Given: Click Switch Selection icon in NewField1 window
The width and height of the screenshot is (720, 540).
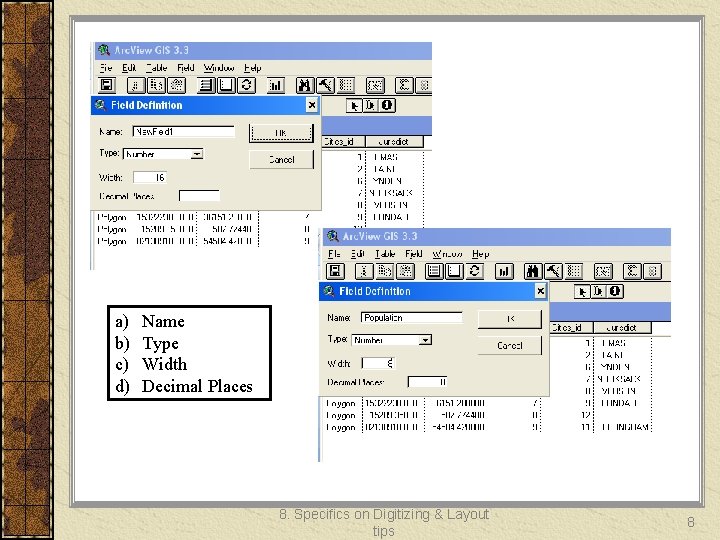Looking at the screenshot, I should coord(247,85).
